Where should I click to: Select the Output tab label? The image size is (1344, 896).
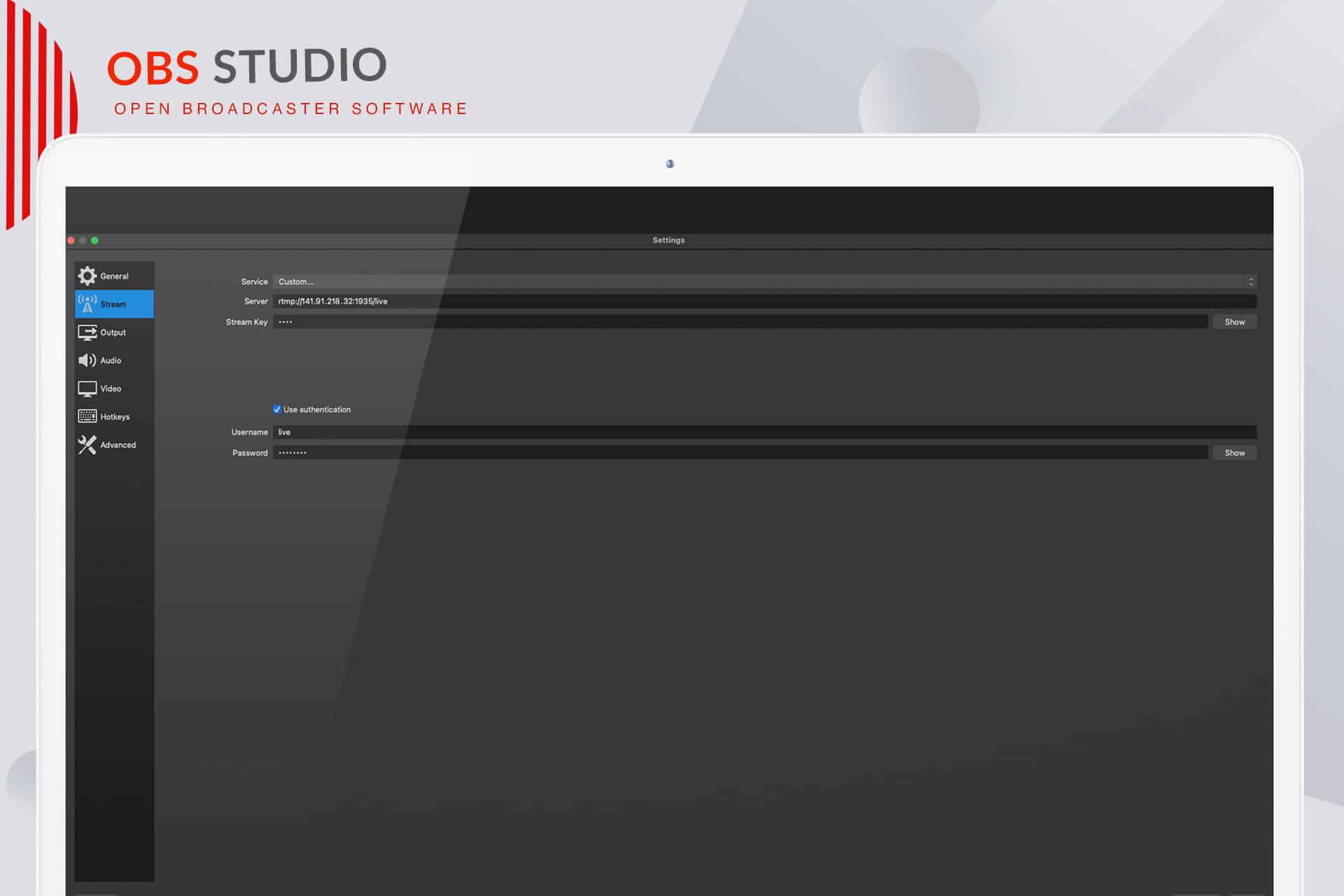(113, 332)
